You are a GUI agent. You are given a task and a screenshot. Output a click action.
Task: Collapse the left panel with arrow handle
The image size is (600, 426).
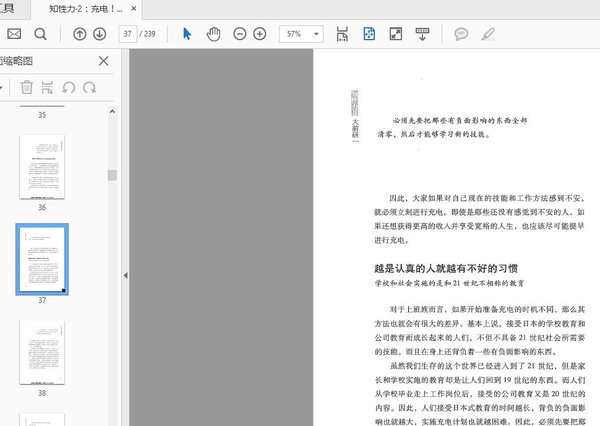pyautogui.click(x=125, y=275)
